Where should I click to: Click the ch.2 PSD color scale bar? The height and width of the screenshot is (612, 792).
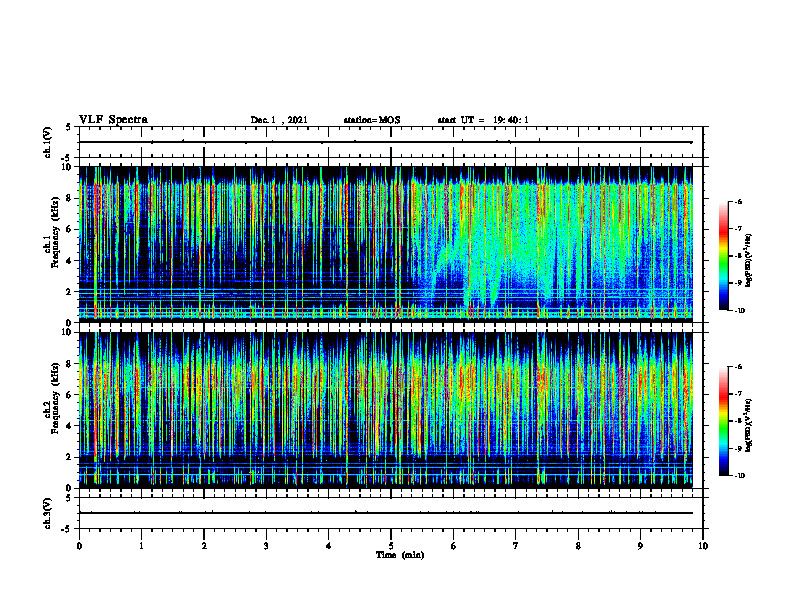(723, 421)
